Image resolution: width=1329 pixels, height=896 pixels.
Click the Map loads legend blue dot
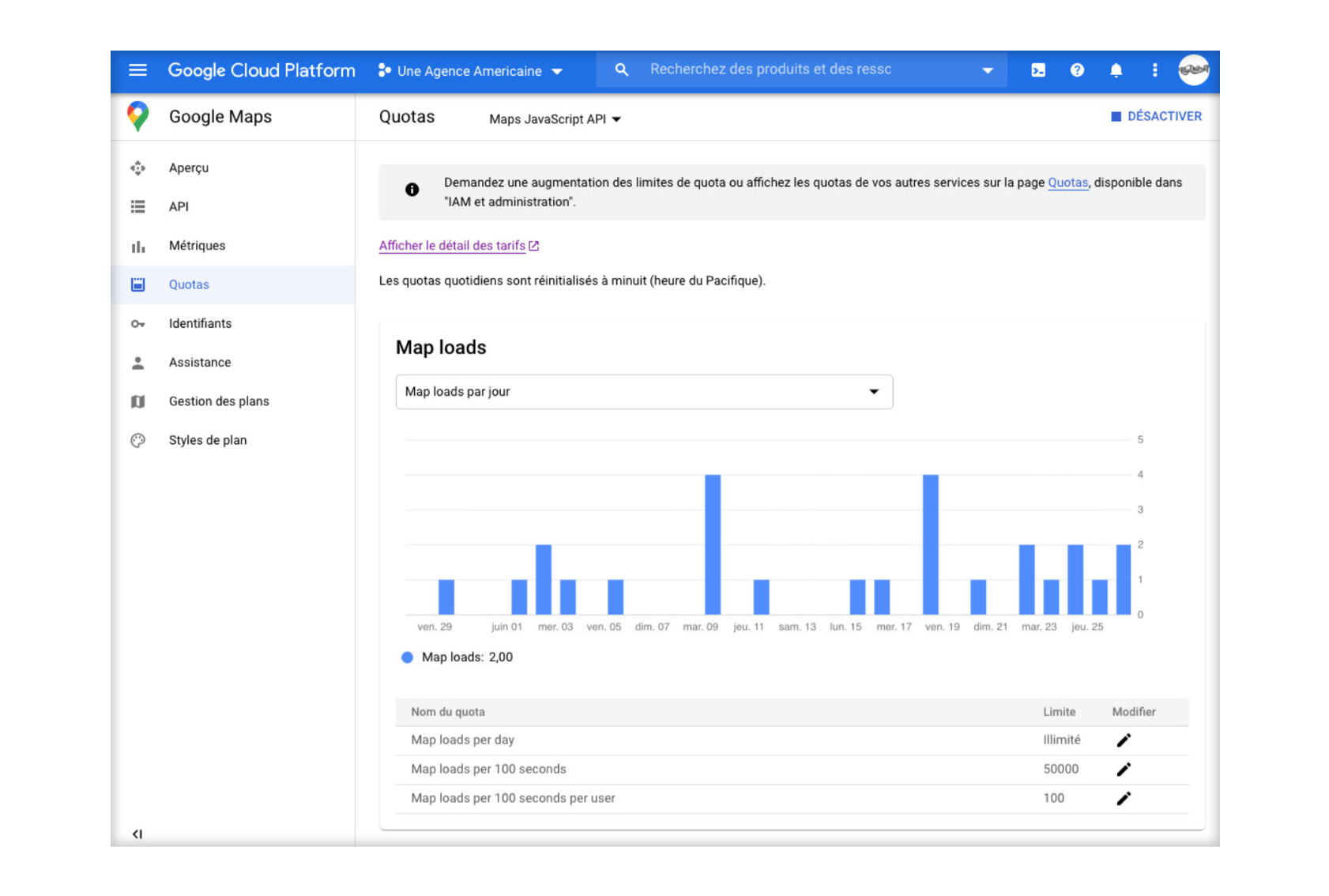407,657
